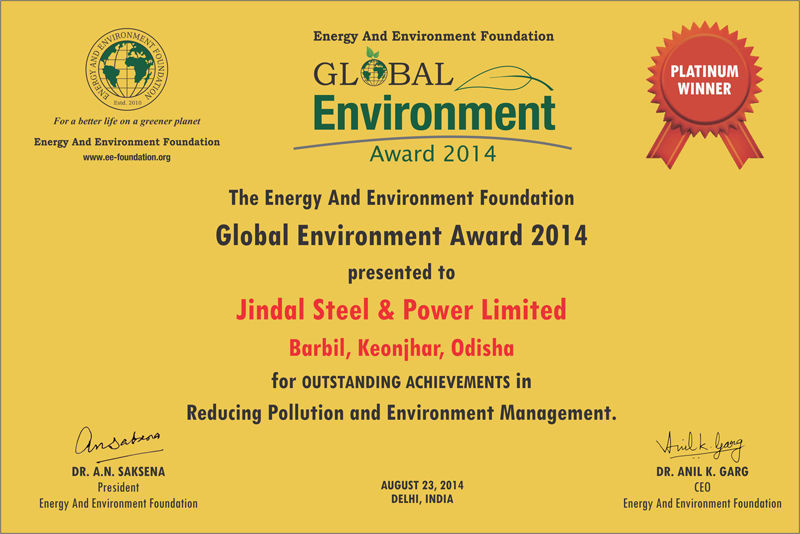Click 'Energy And Environment Foundation' under President

[x=118, y=504]
